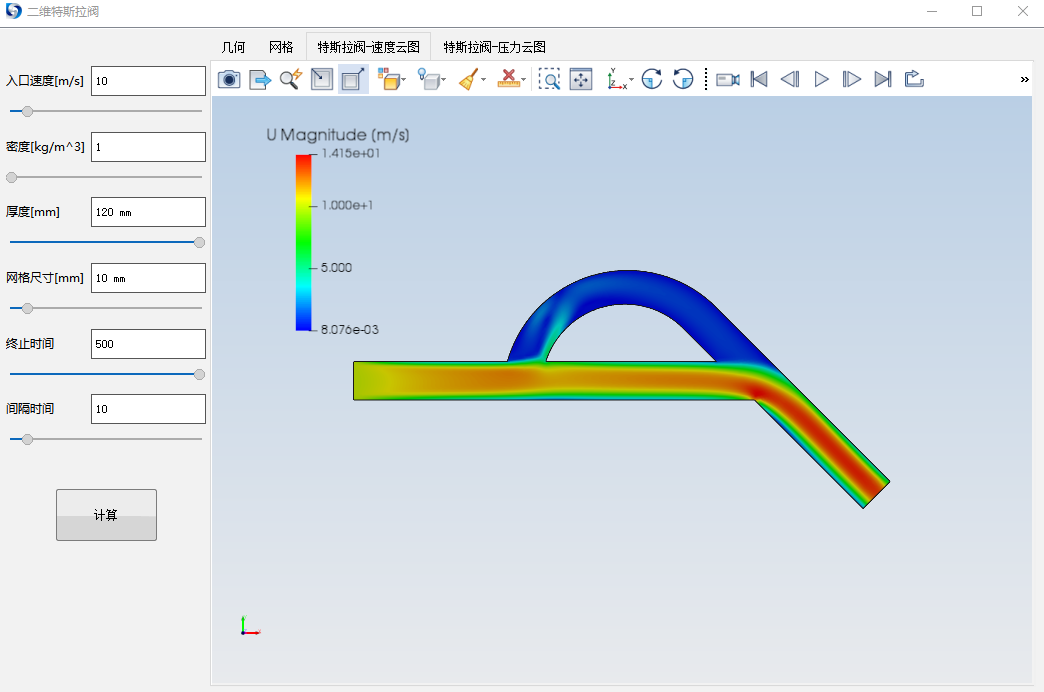This screenshot has height=692, width=1044.
Task: Click the camera screenshot capture icon
Action: tap(229, 80)
